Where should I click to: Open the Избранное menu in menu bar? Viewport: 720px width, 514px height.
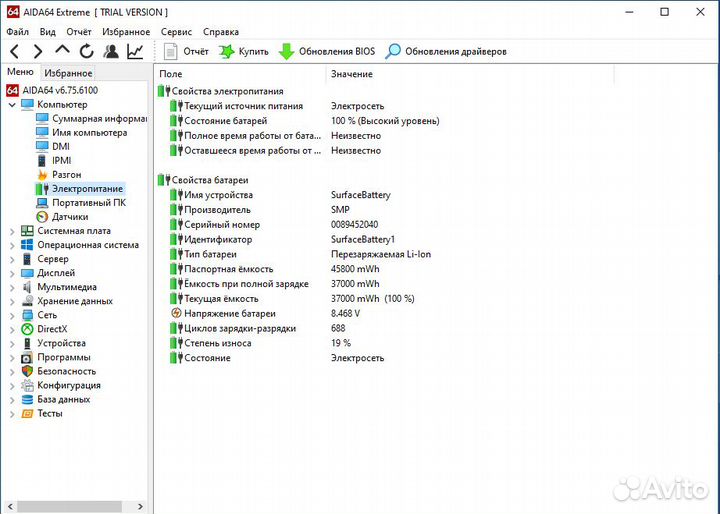126,32
